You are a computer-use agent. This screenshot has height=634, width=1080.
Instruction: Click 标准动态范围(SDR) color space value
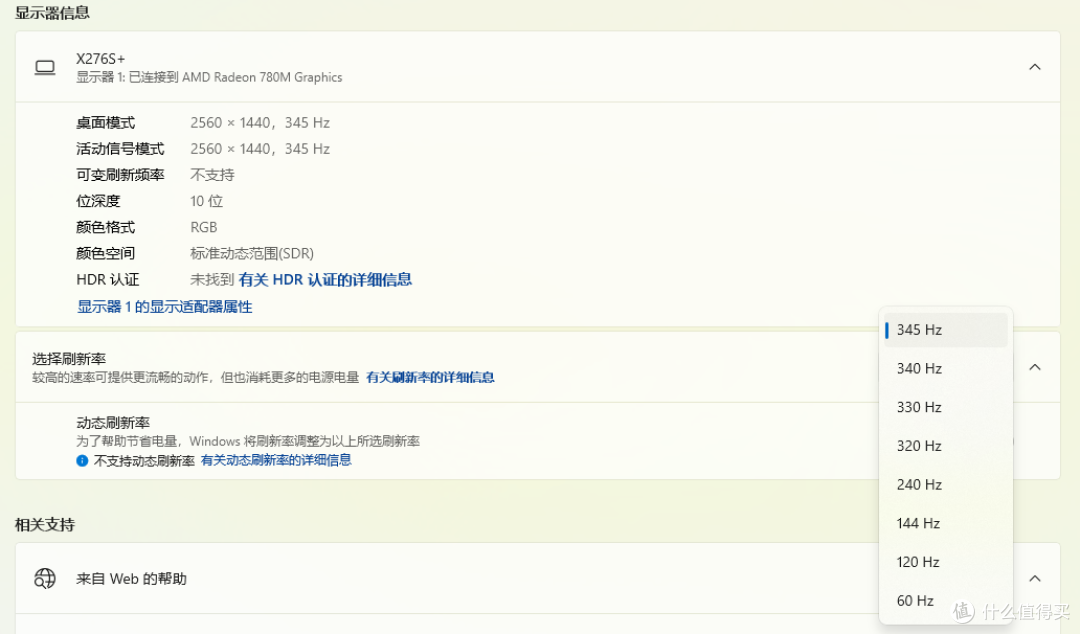click(x=252, y=254)
